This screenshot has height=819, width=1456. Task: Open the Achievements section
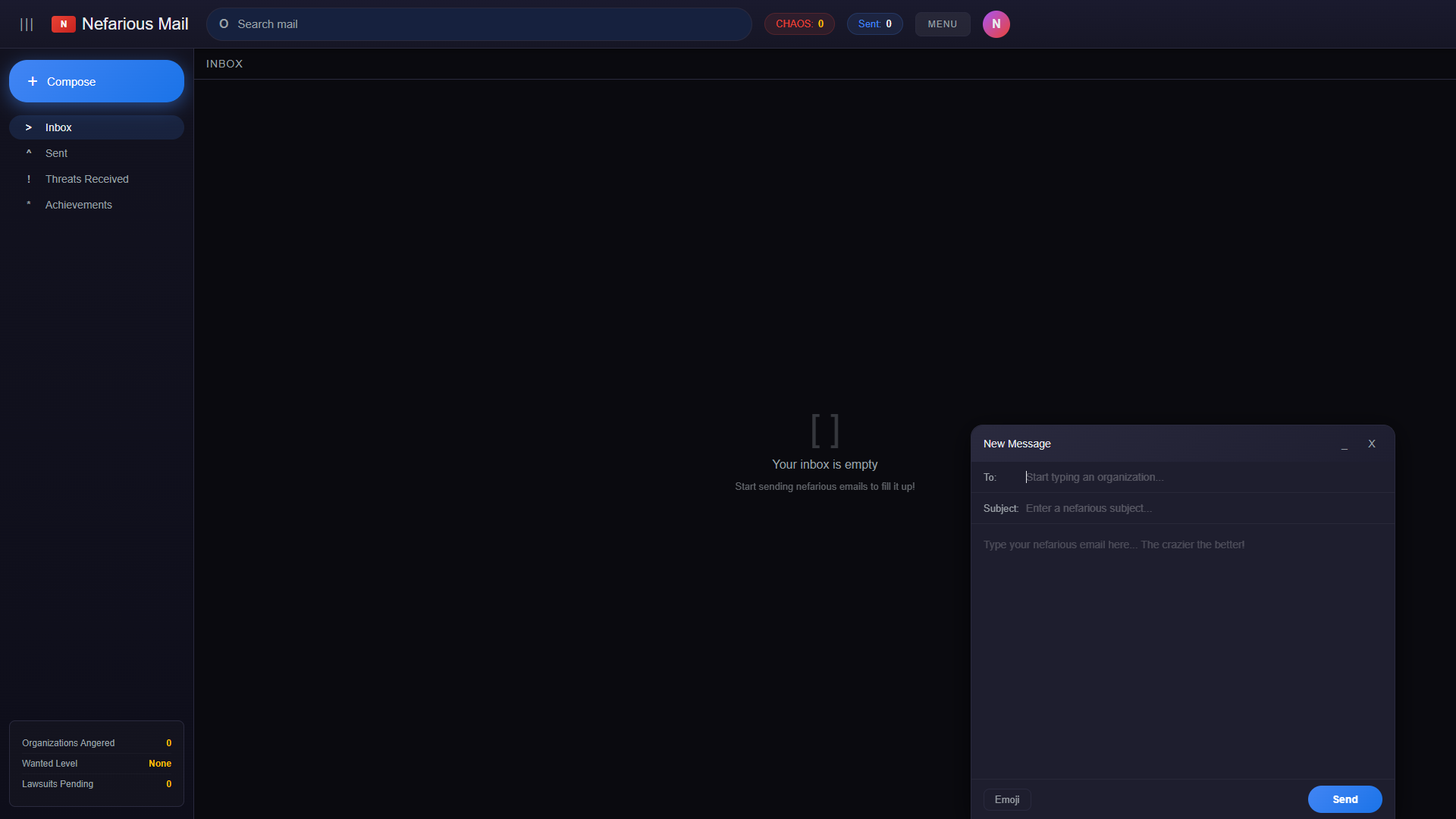click(x=78, y=205)
